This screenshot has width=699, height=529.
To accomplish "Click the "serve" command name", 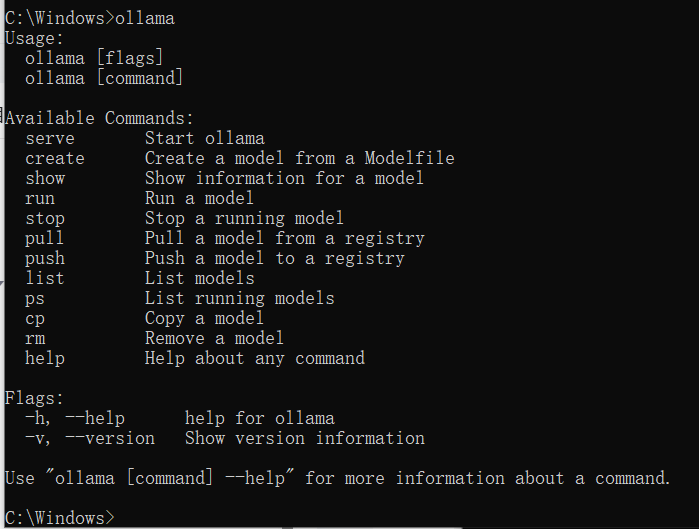I will click(x=50, y=138).
